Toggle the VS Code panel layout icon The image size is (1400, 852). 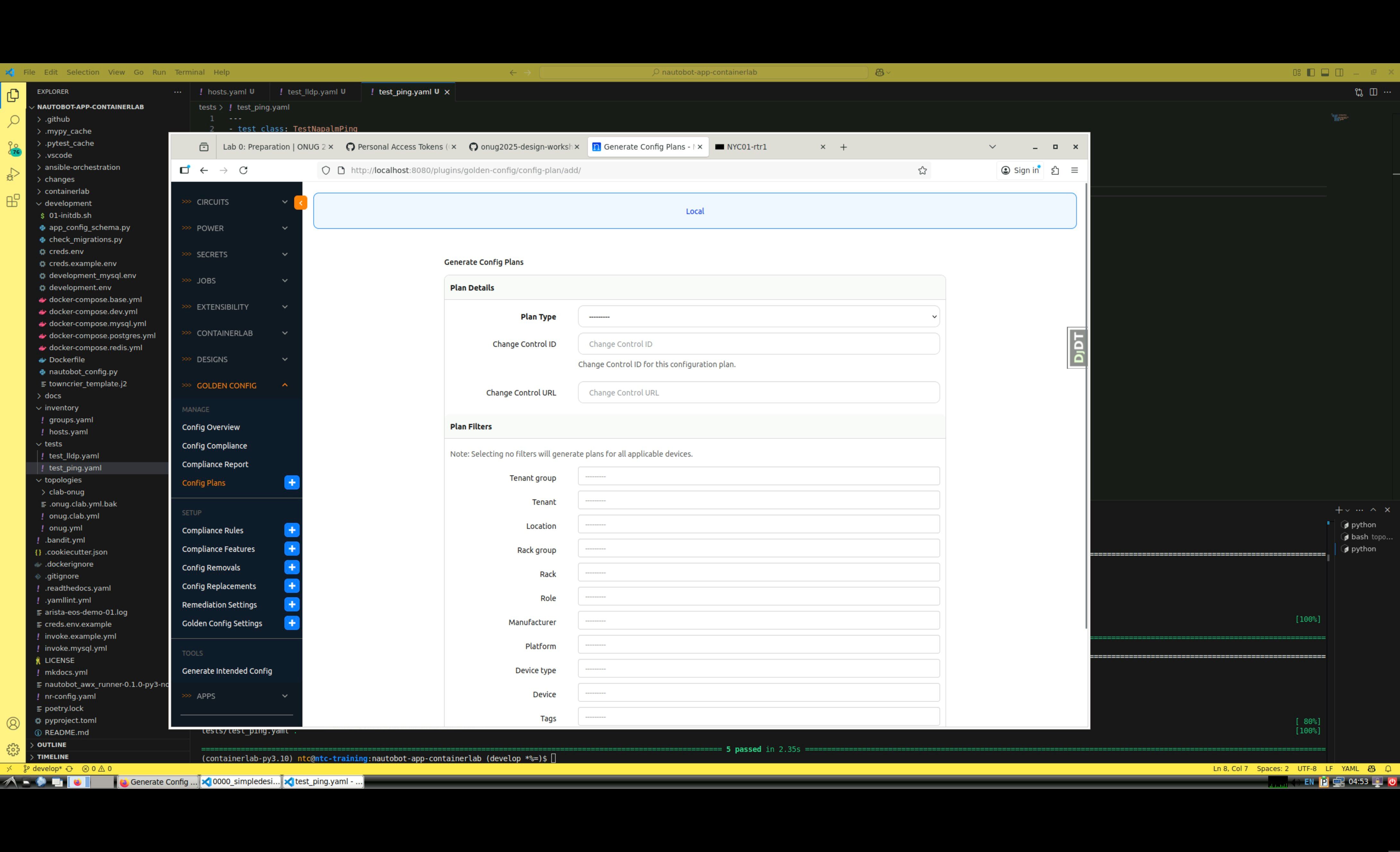[1325, 72]
